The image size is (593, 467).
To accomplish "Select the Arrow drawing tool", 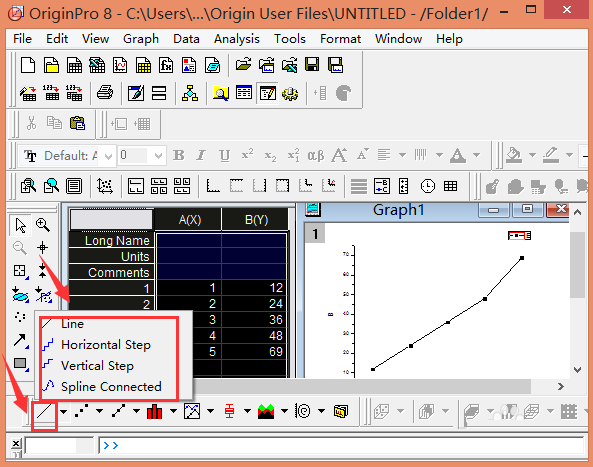I will coord(19,340).
